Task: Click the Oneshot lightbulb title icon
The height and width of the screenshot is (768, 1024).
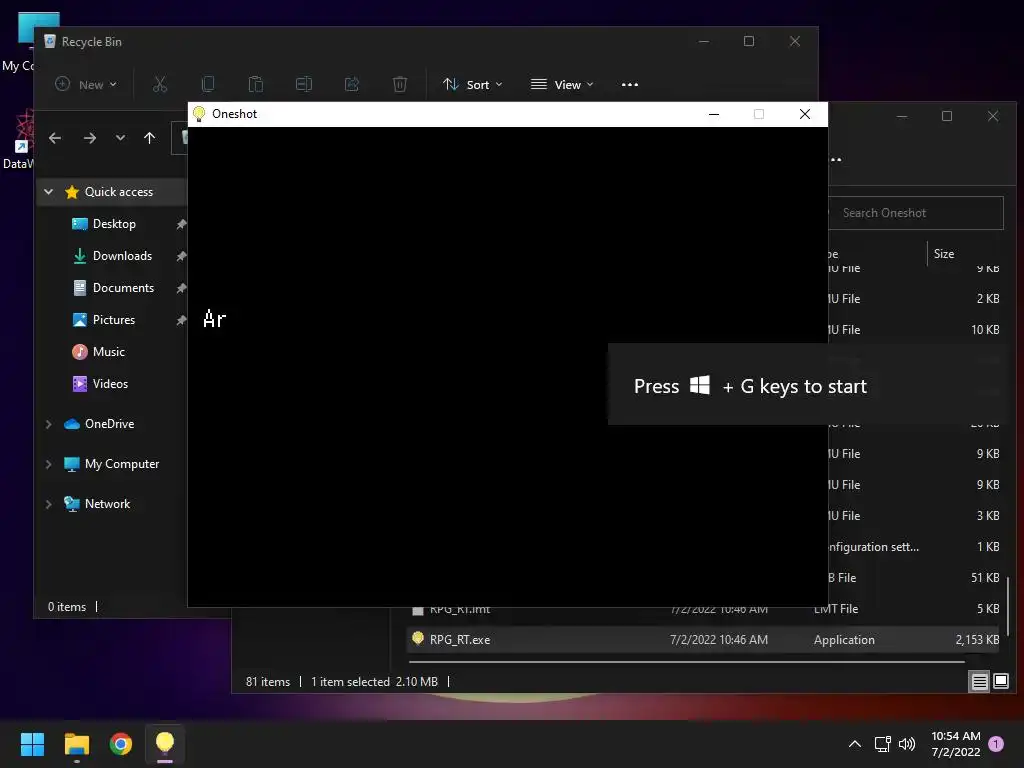Action: tap(199, 114)
